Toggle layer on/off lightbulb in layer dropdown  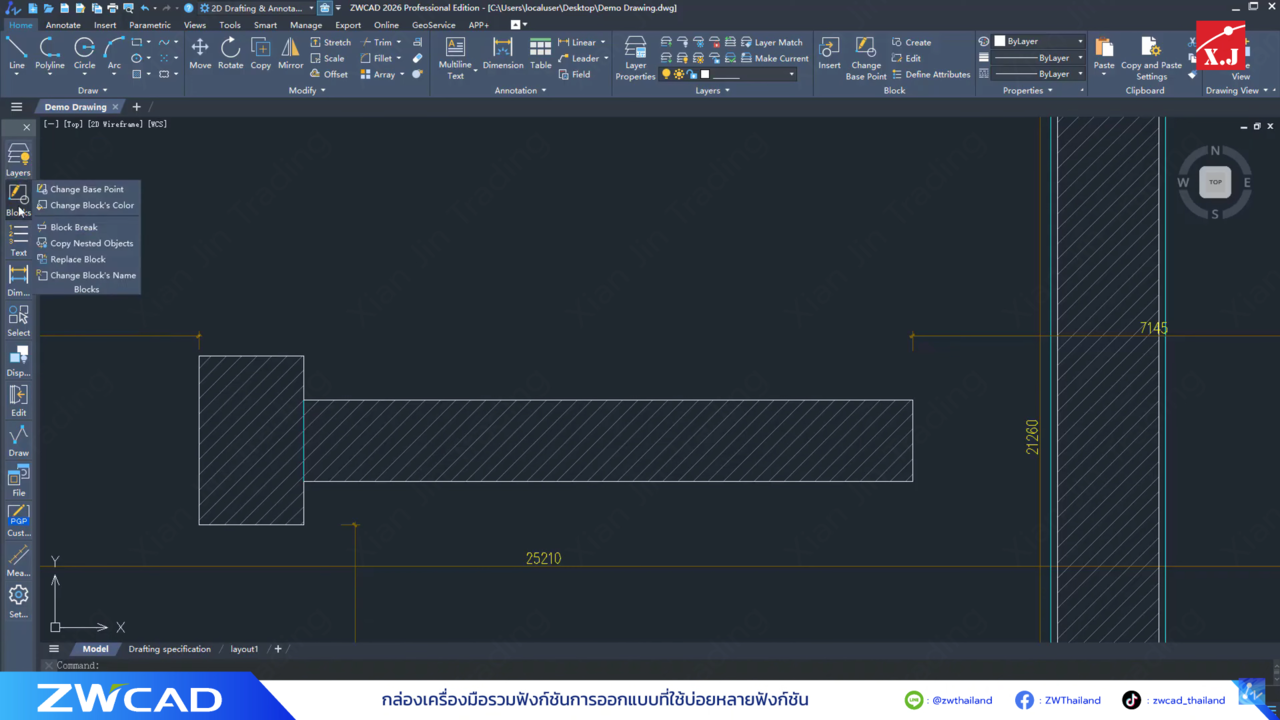[666, 74]
